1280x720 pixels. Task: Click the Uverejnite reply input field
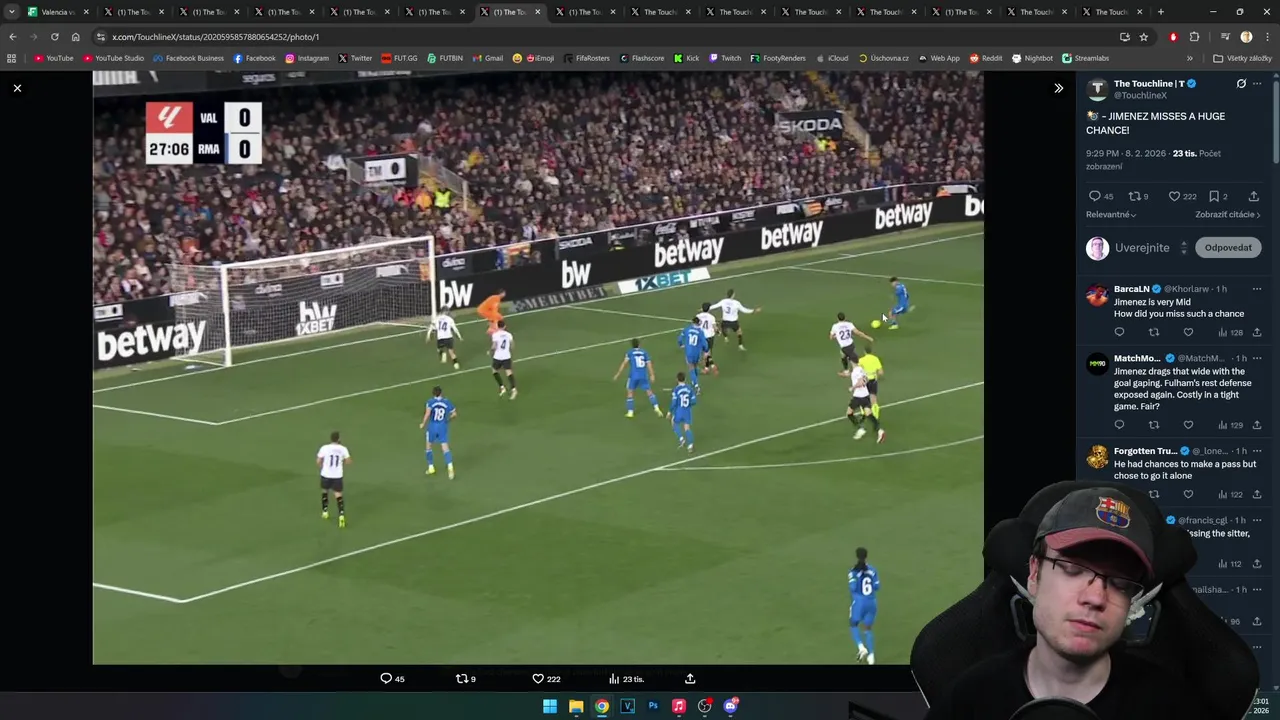pos(1142,248)
